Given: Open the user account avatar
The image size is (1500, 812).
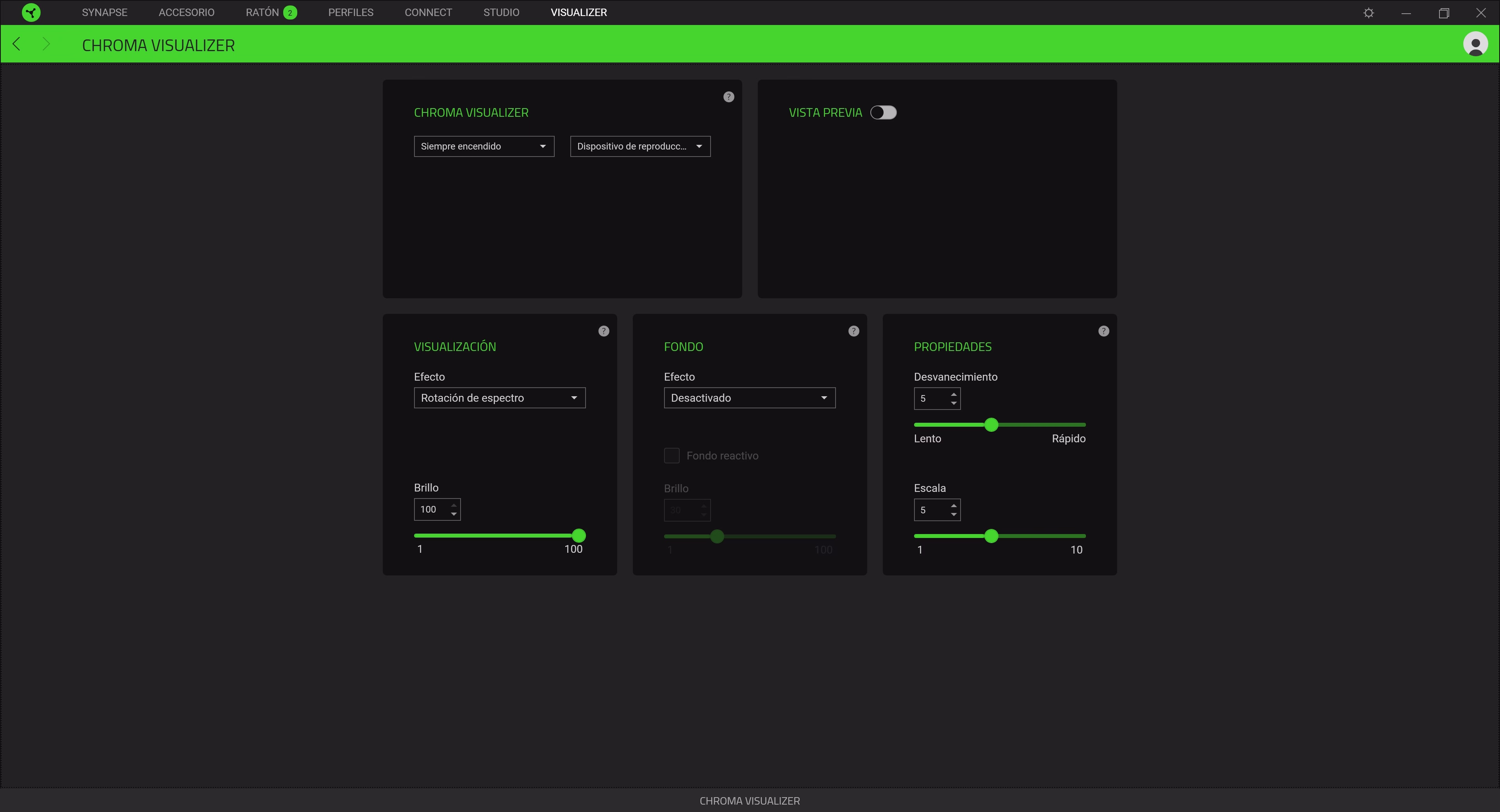Looking at the screenshot, I should point(1475,44).
